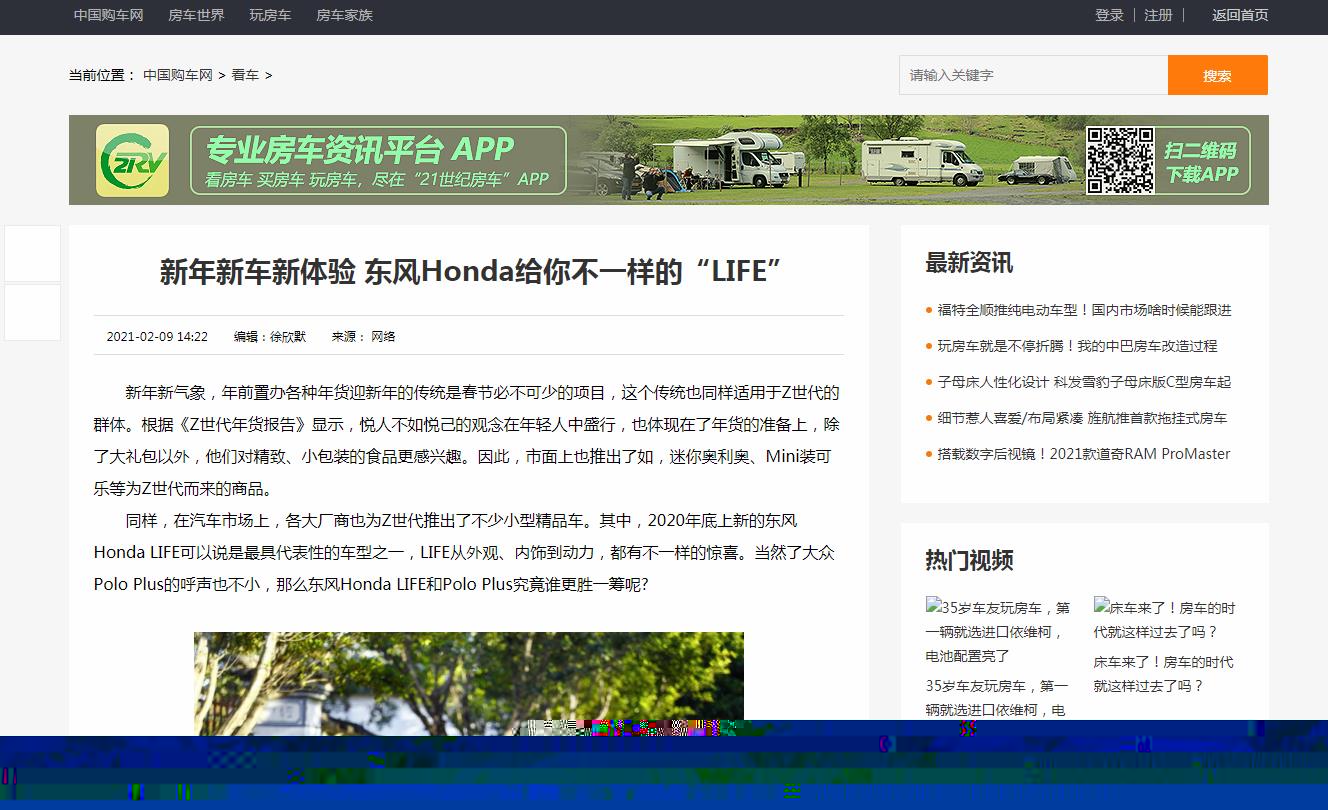Click the 登录 login link
1328x810 pixels.
pyautogui.click(x=1109, y=15)
